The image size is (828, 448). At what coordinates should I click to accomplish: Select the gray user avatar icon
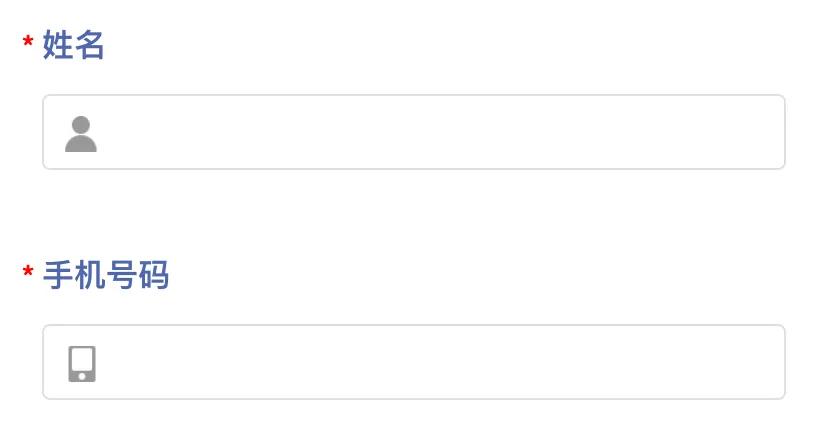81,134
